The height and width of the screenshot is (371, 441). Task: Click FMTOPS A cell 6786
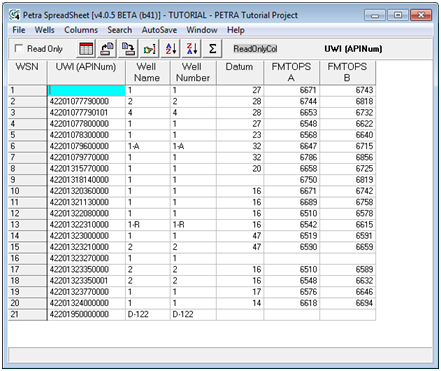tap(292, 157)
